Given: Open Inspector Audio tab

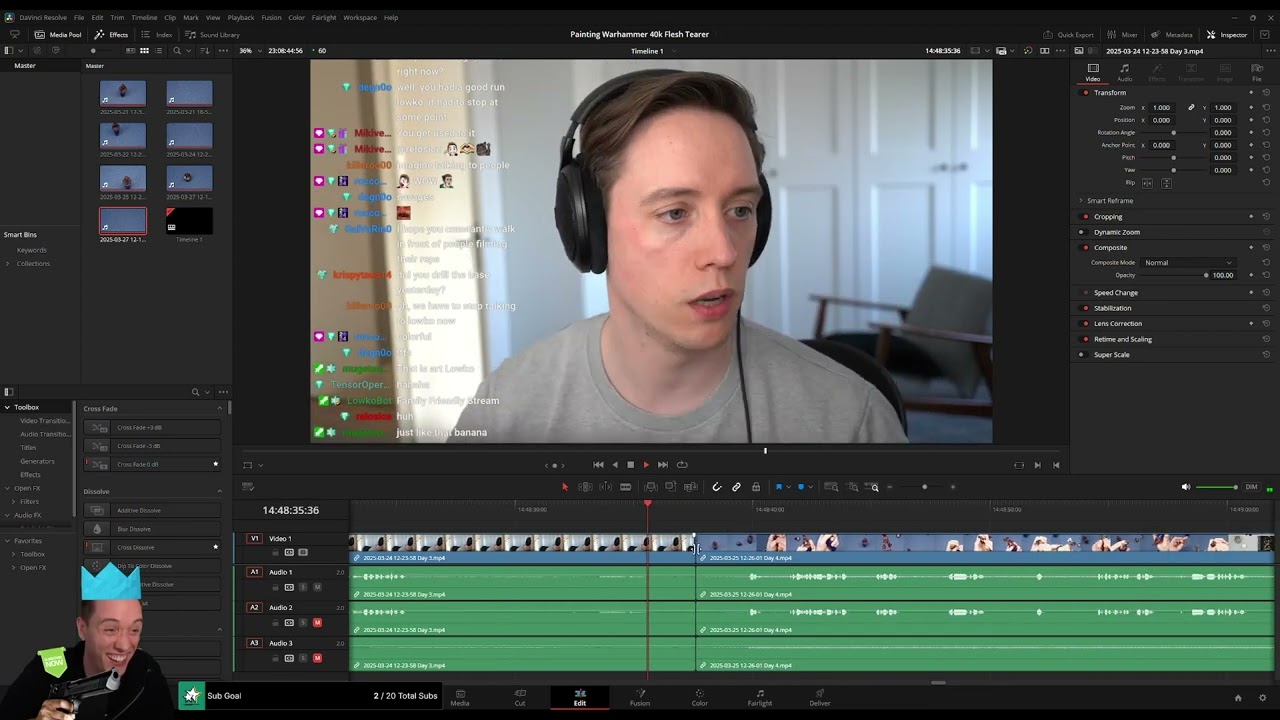Looking at the screenshot, I should [x=1125, y=72].
